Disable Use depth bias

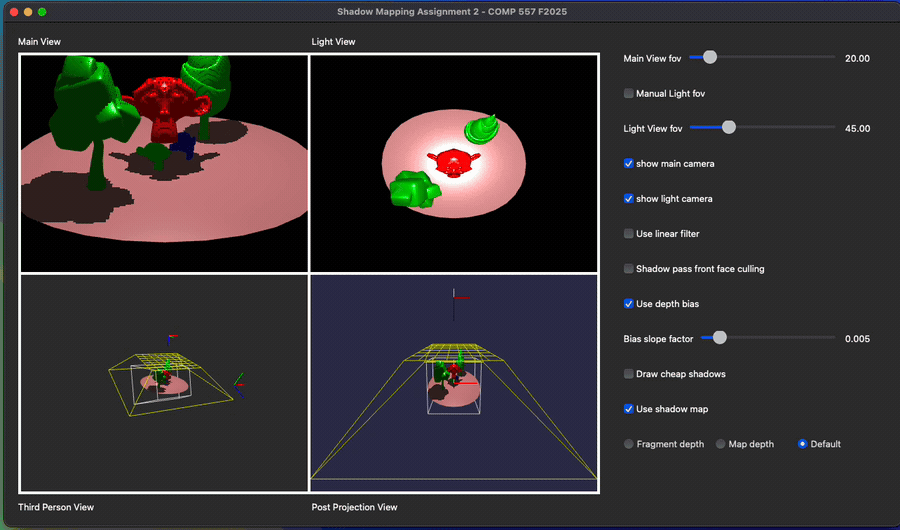629,304
